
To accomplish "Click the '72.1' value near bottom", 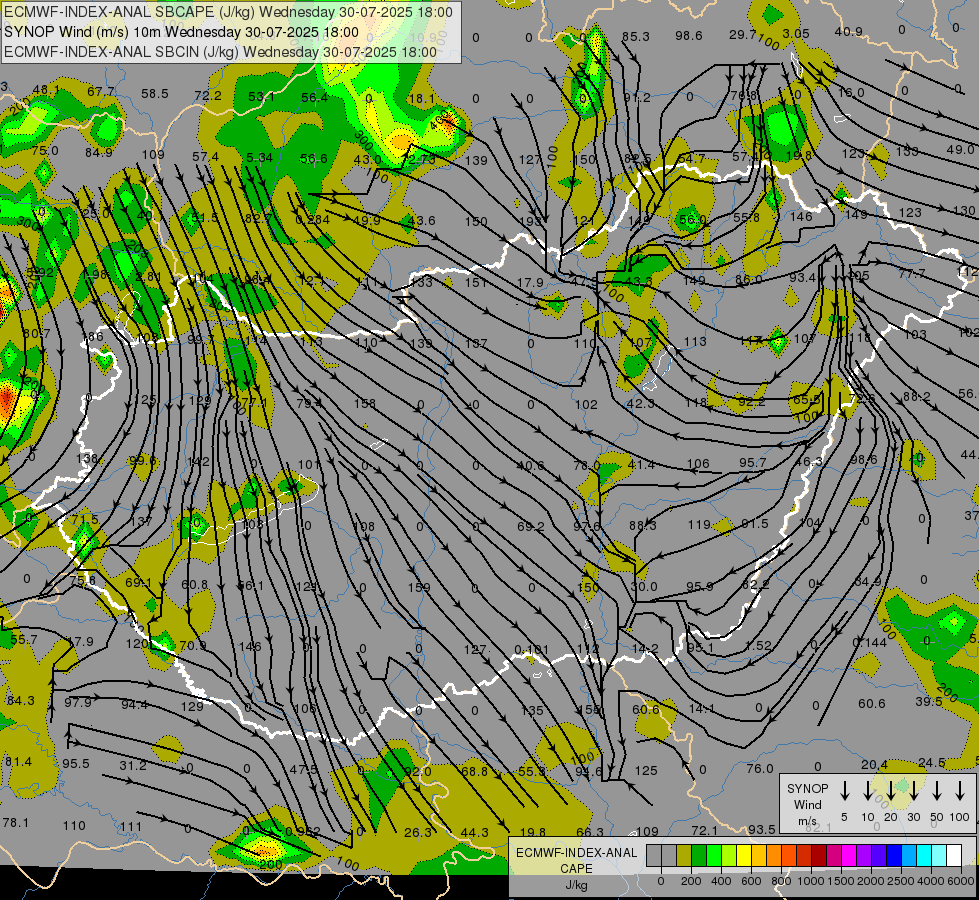I will pyautogui.click(x=704, y=830).
